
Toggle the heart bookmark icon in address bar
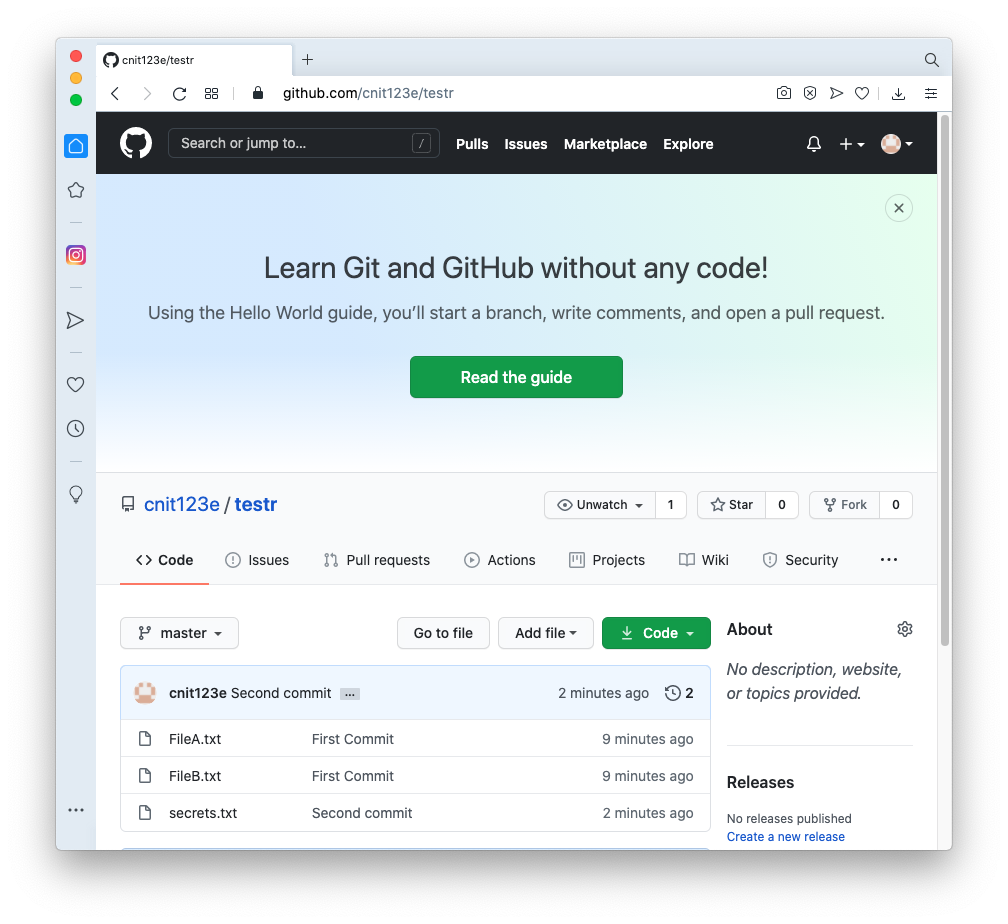pyautogui.click(x=861, y=93)
